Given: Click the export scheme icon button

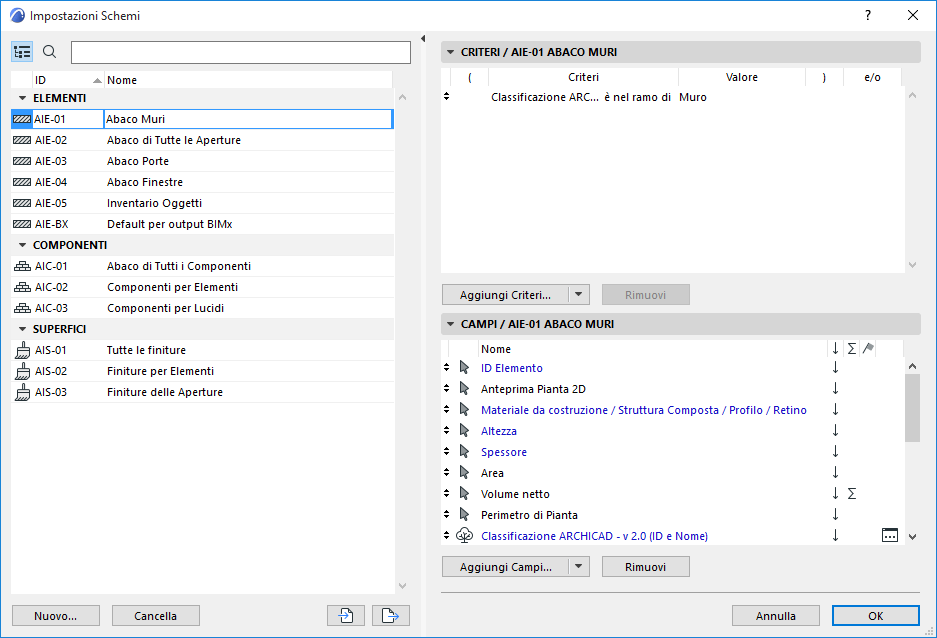Looking at the screenshot, I should 391,615.
